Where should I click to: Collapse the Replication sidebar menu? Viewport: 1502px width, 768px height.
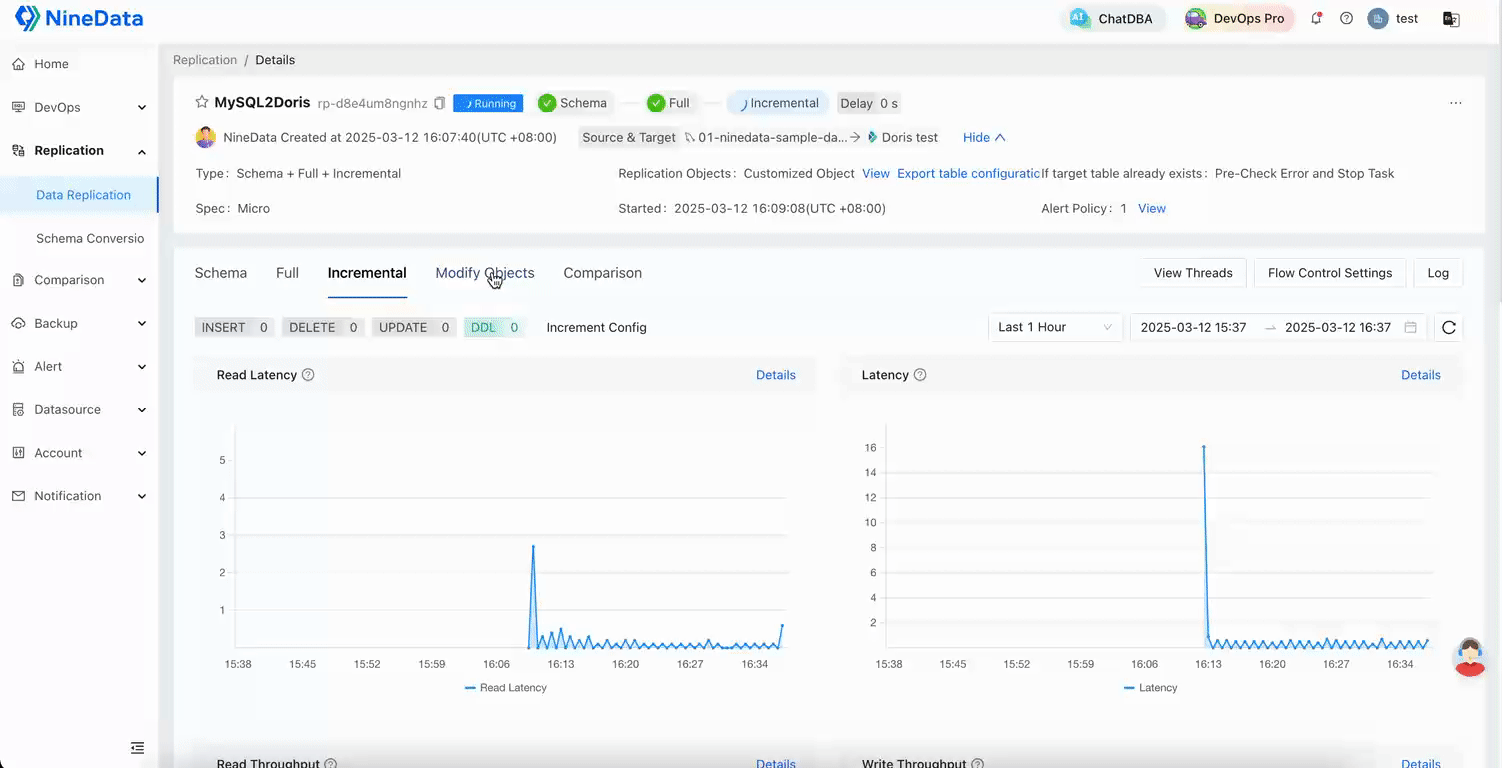pos(79,150)
